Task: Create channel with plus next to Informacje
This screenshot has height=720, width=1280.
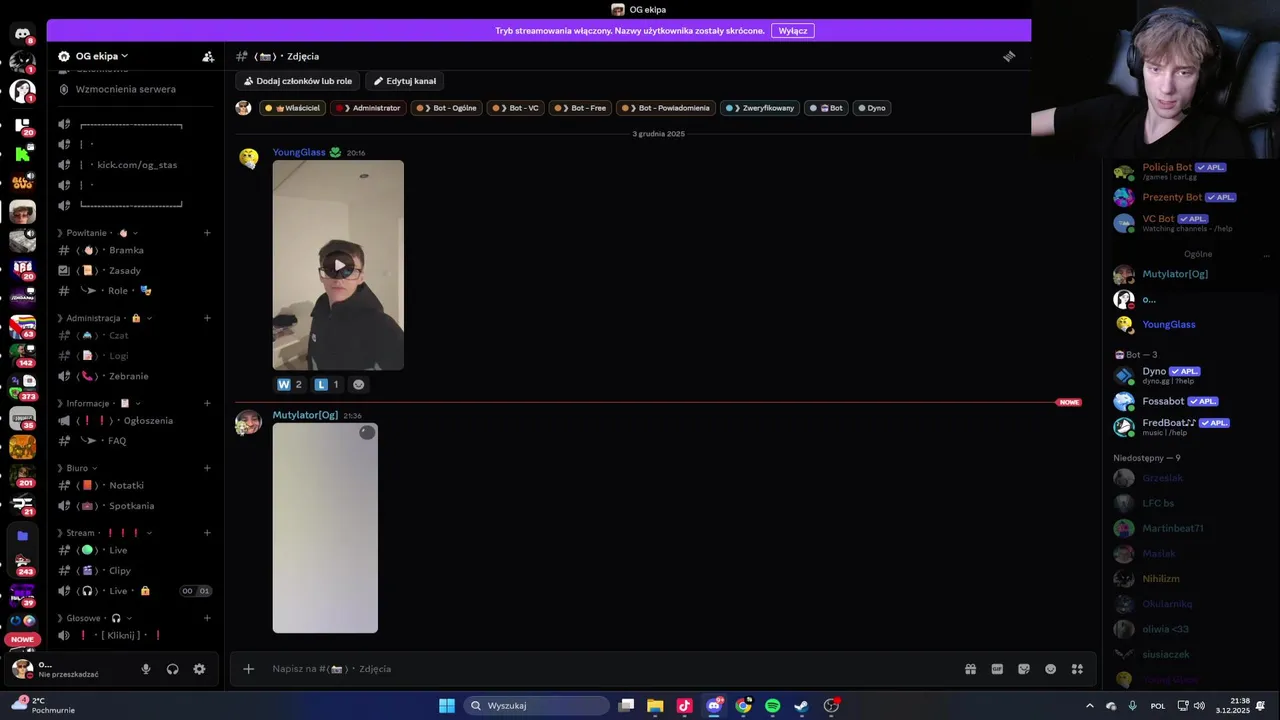Action: [207, 403]
